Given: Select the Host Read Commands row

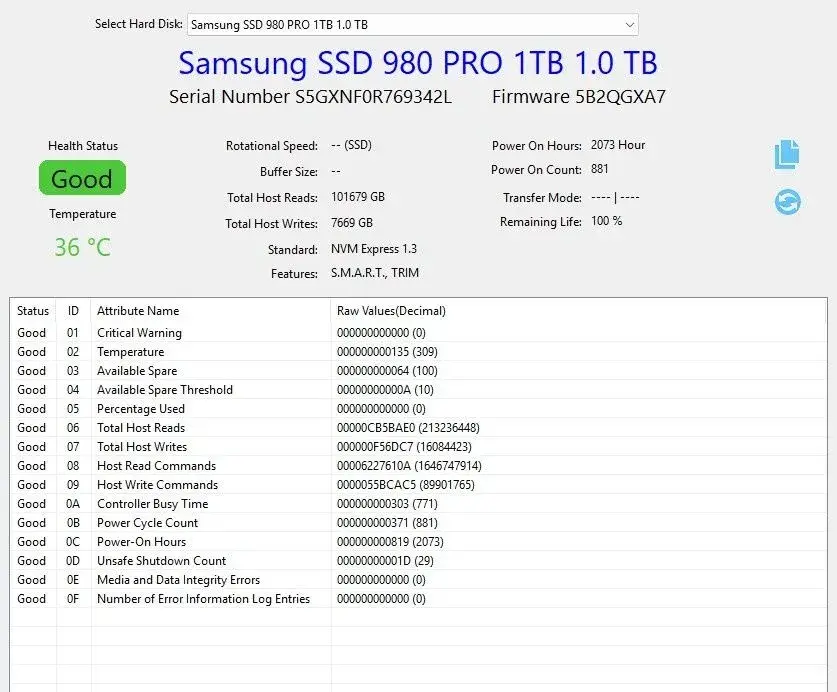Looking at the screenshot, I should pyautogui.click(x=418, y=466).
